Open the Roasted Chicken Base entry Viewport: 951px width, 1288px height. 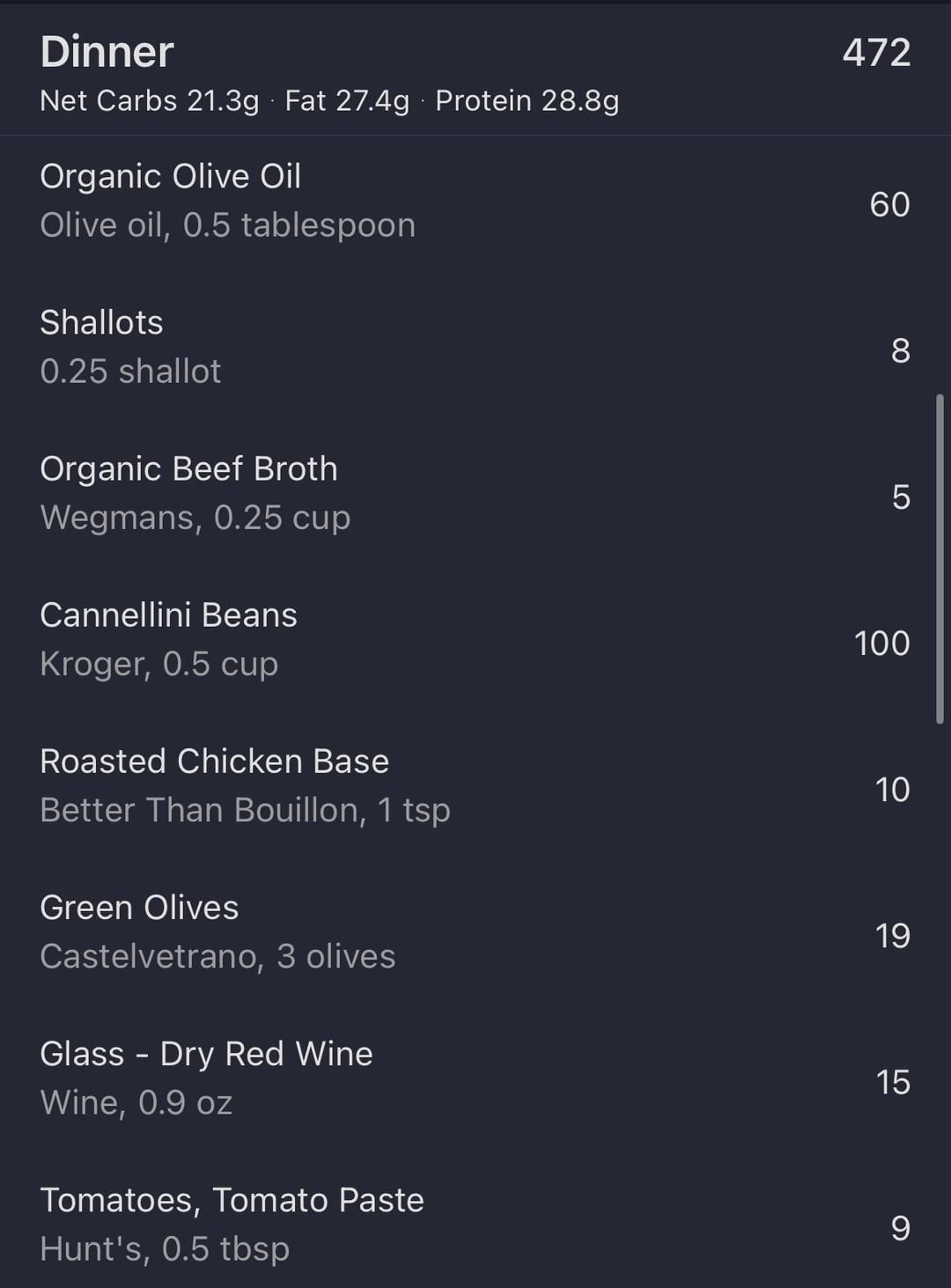click(214, 762)
